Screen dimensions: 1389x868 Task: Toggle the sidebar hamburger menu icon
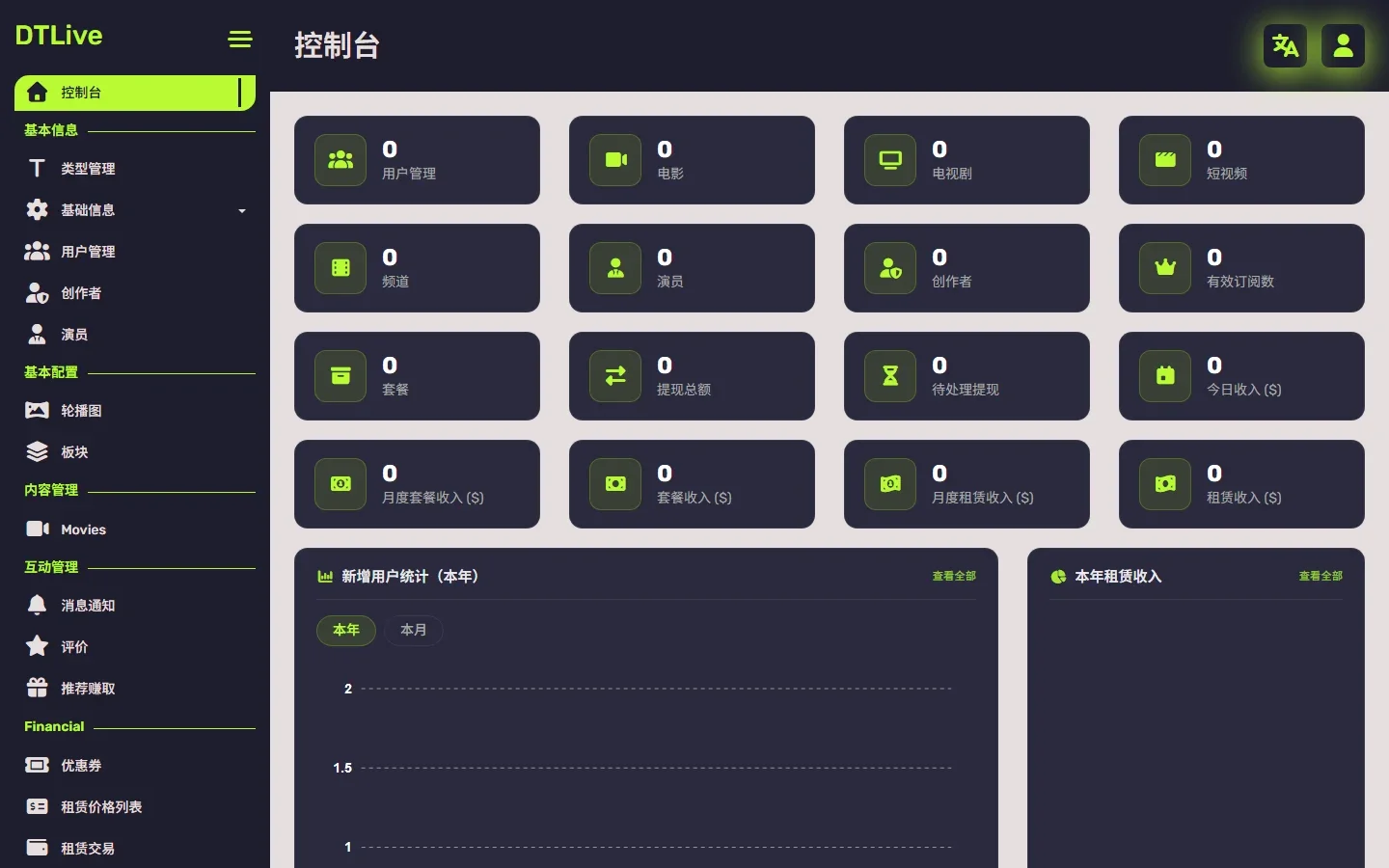coord(240,39)
